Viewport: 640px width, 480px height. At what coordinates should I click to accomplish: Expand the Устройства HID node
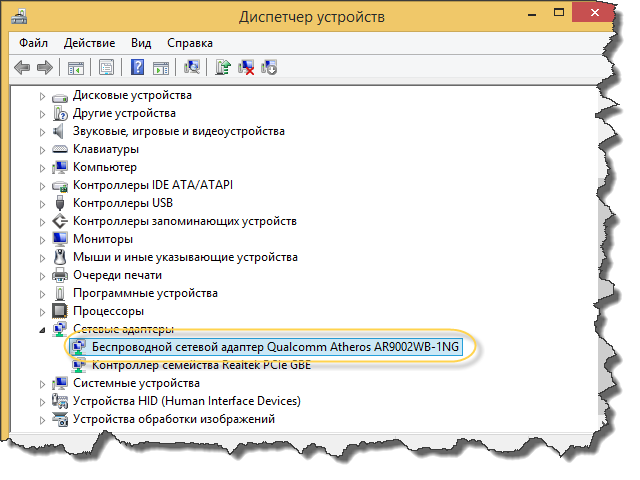(42, 402)
